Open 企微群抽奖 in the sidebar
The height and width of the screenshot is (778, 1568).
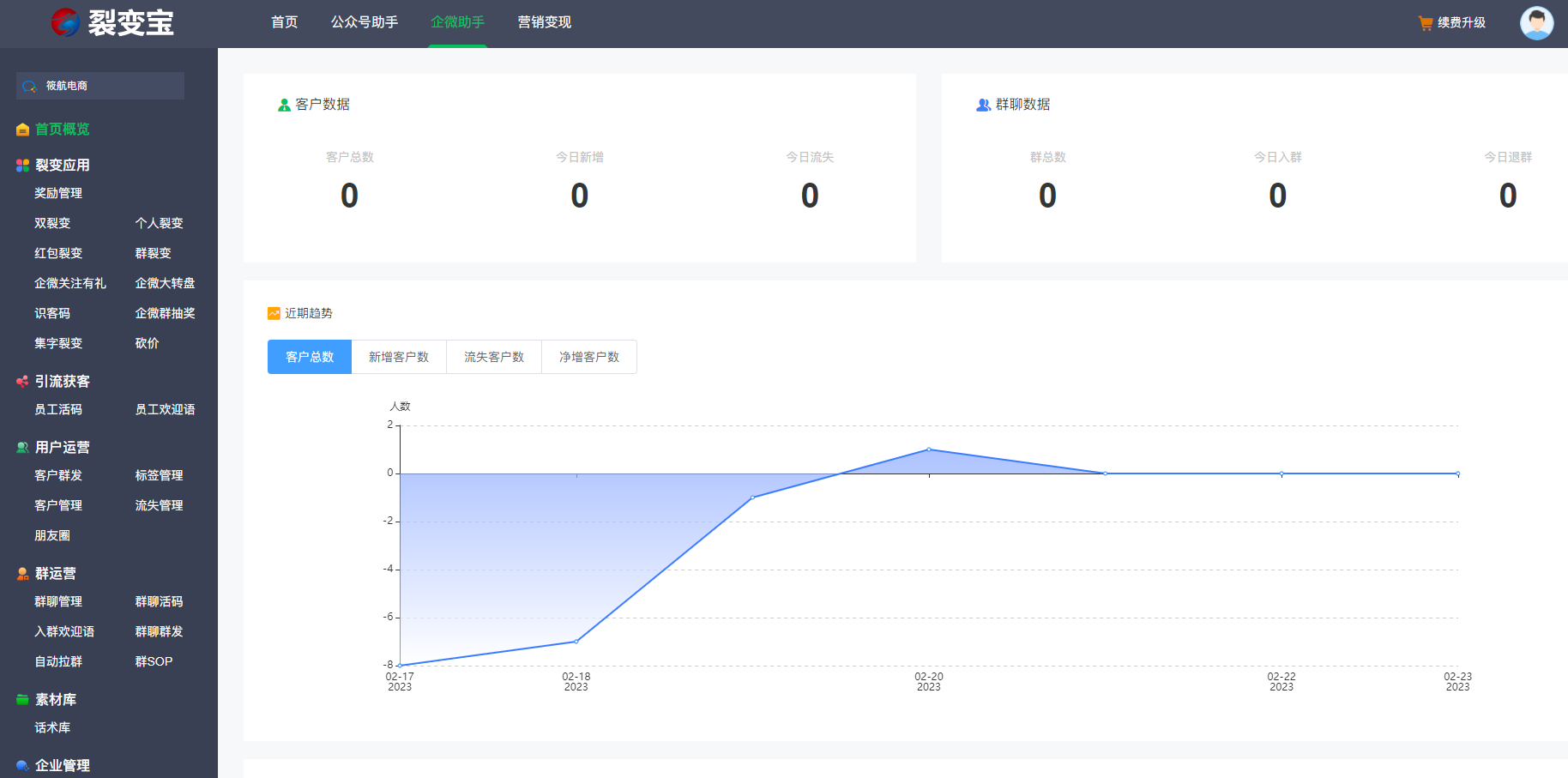coord(166,314)
